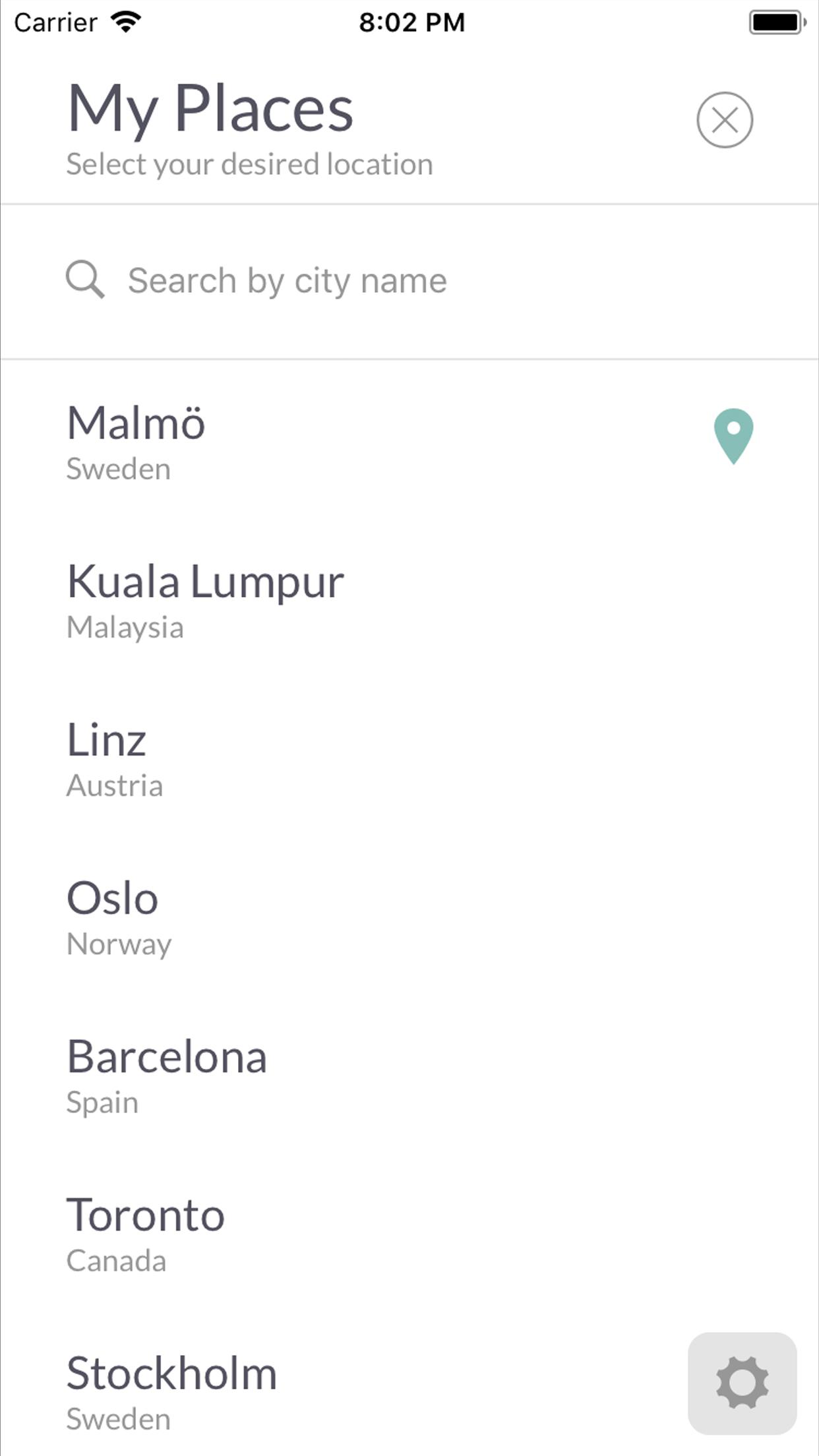This screenshot has height=1456, width=819.
Task: Tap the search magnifier icon
Action: [x=85, y=280]
